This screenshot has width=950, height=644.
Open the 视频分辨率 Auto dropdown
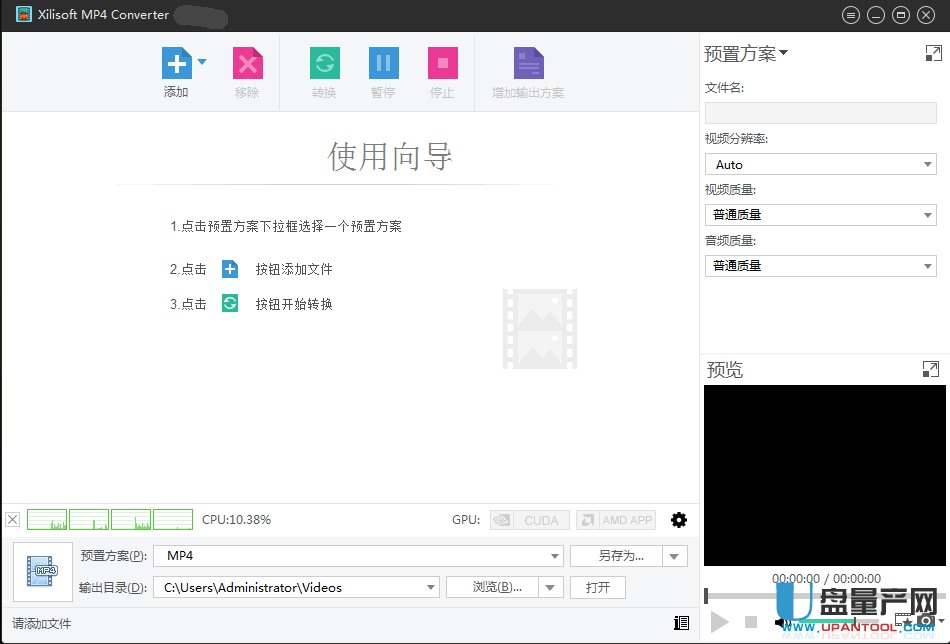click(928, 164)
